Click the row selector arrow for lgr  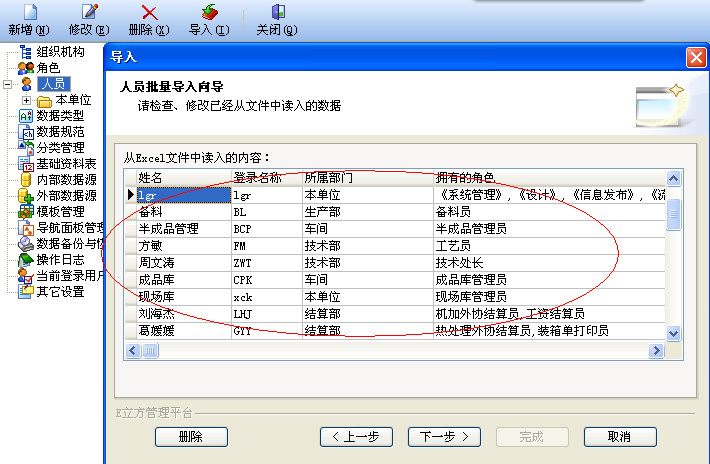130,195
